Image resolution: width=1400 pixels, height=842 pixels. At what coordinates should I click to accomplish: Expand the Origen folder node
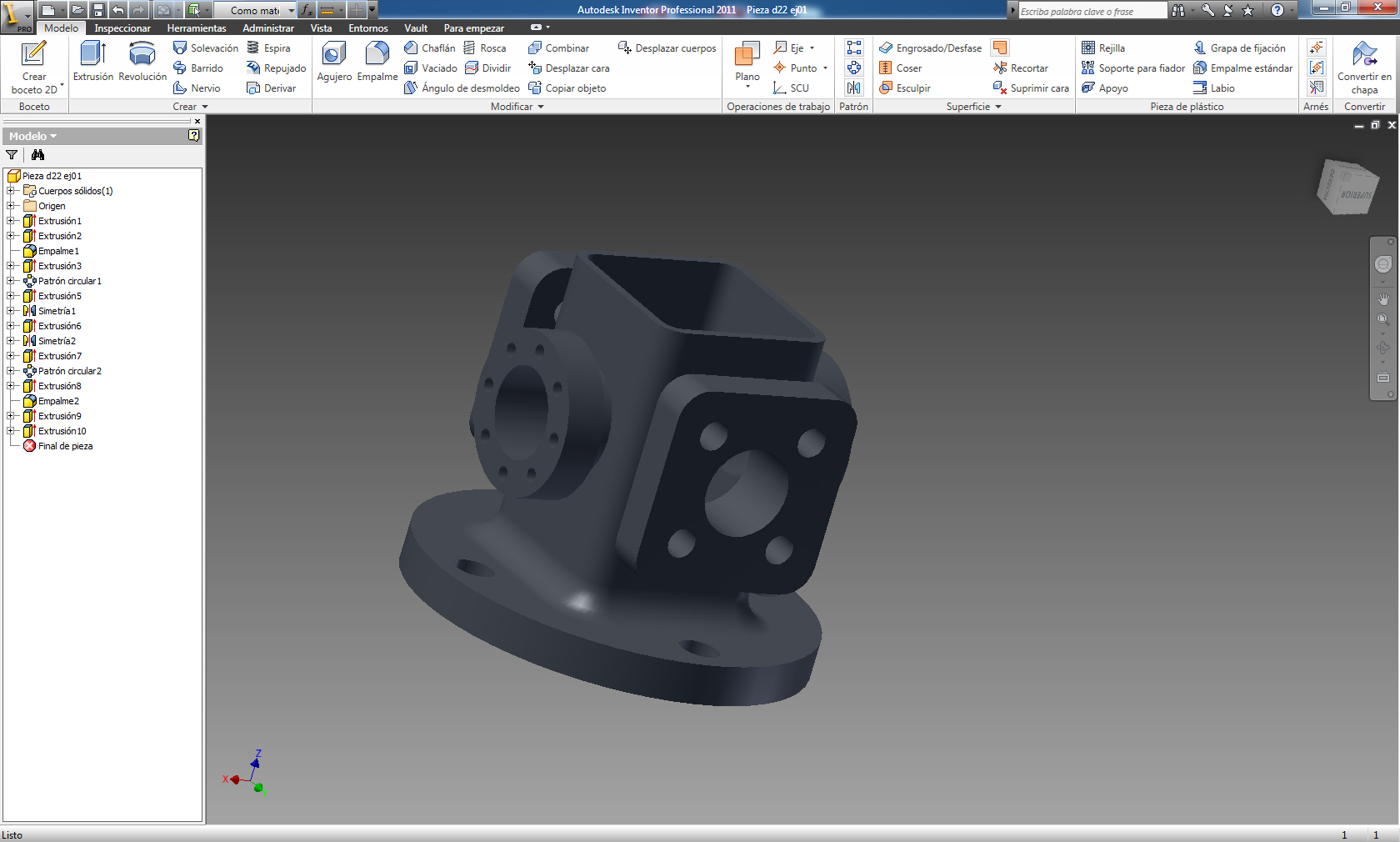click(x=11, y=206)
